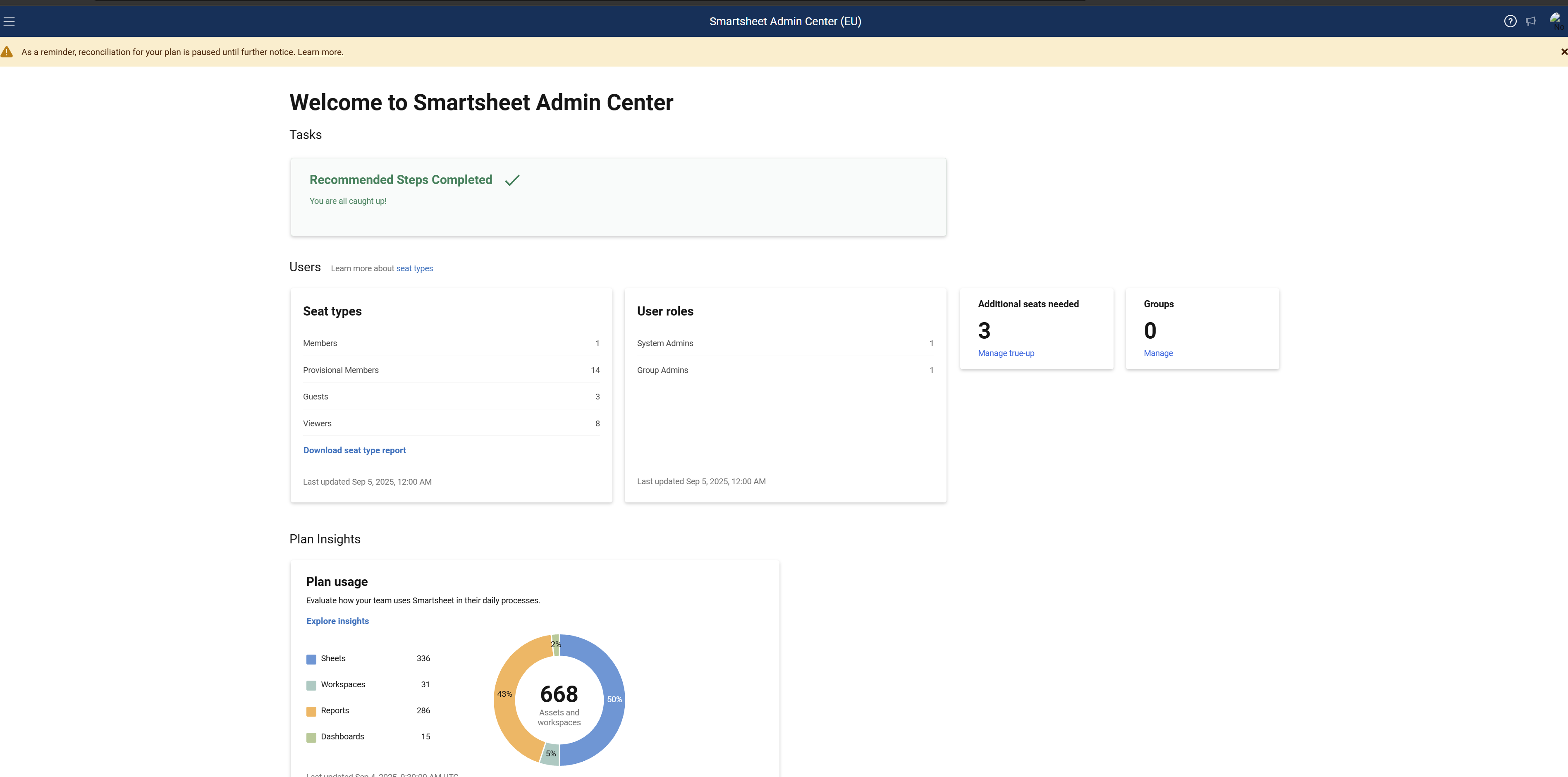The width and height of the screenshot is (1568, 777).
Task: Click the You are all caught up message
Action: (348, 201)
